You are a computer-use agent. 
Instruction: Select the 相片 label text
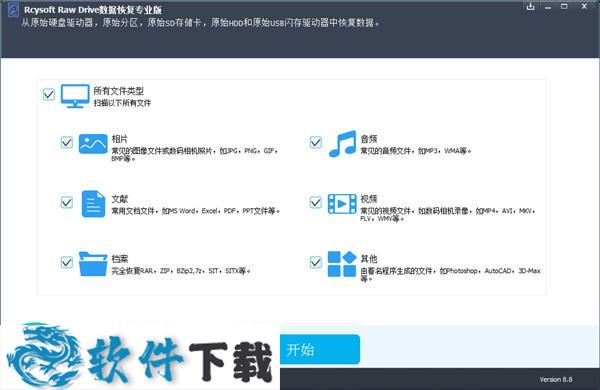tap(120, 139)
